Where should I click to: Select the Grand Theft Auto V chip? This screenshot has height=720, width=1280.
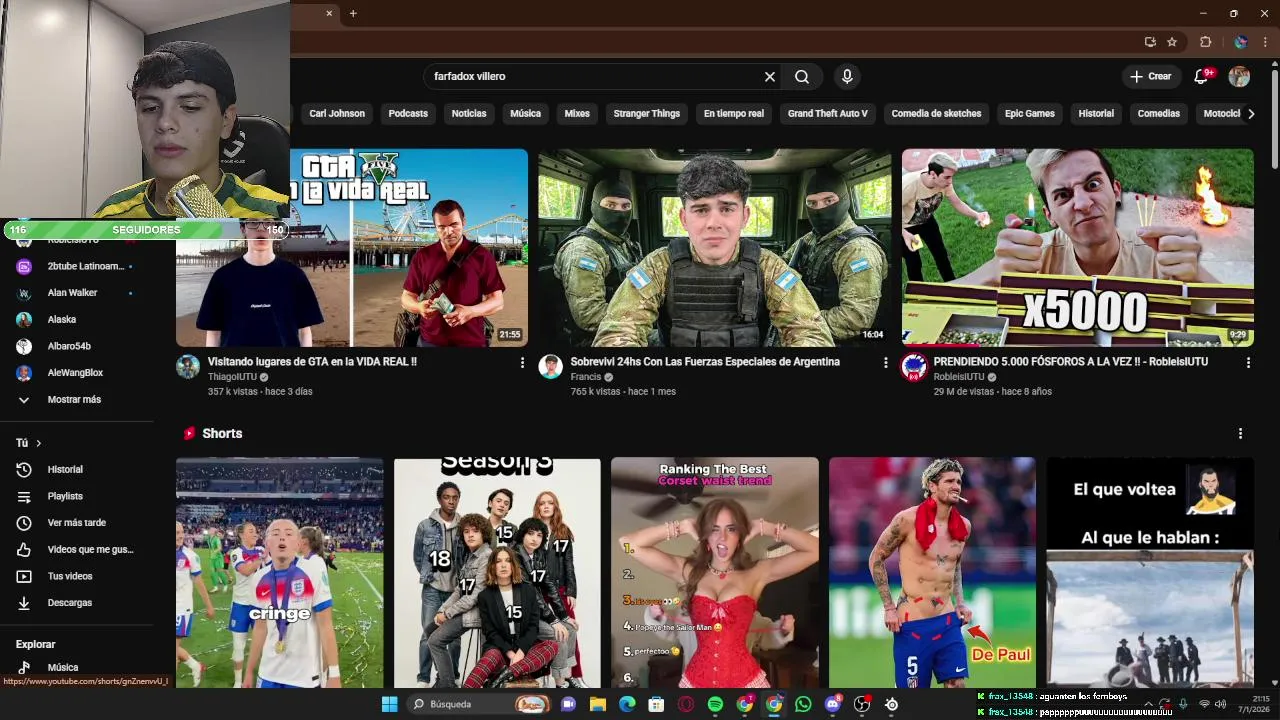[x=827, y=114]
